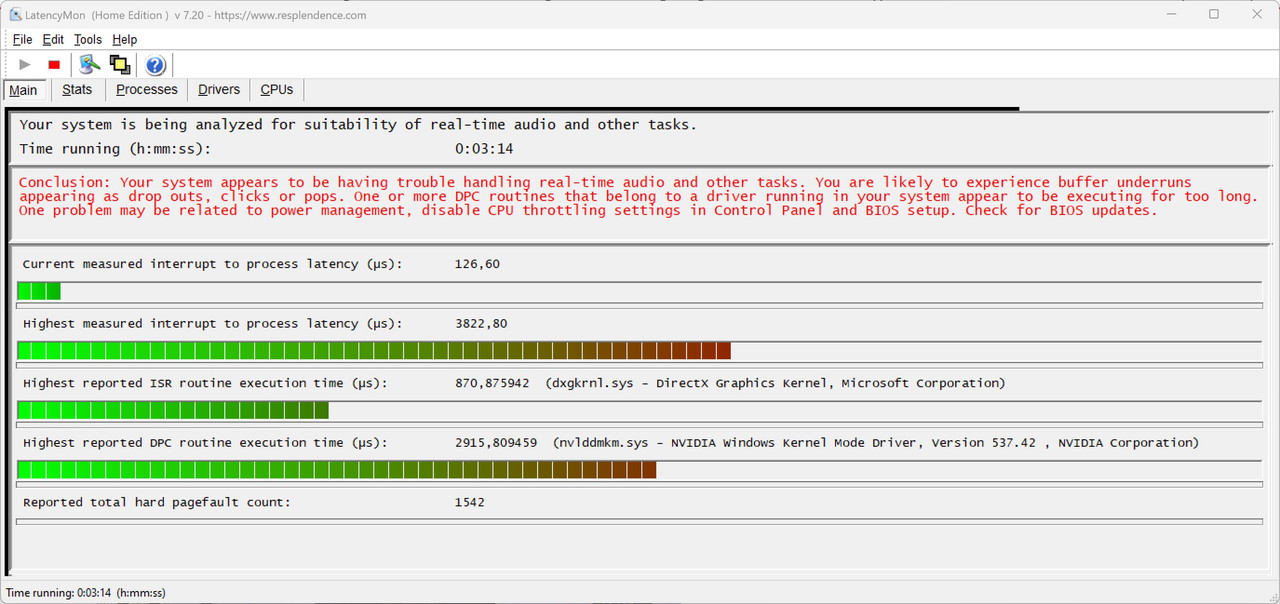This screenshot has width=1280, height=604.
Task: Start monitoring with the play button
Action: tap(25, 65)
